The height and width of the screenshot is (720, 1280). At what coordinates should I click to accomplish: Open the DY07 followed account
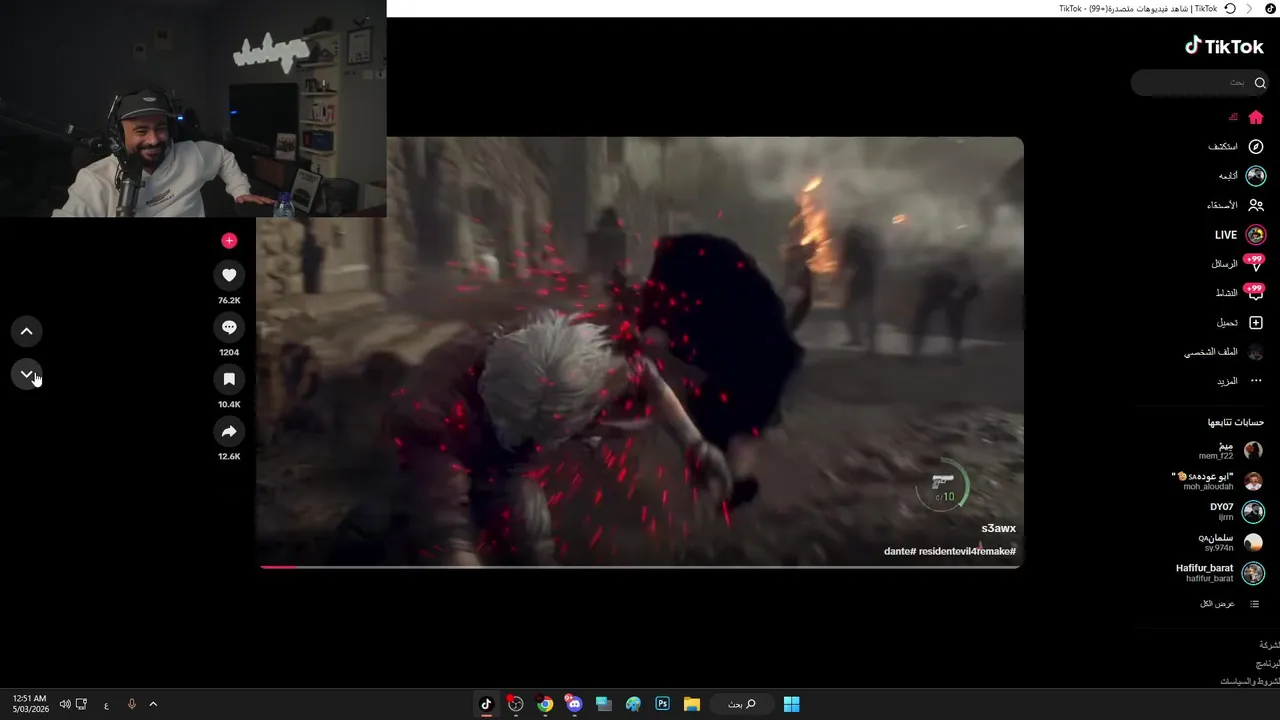point(1237,511)
